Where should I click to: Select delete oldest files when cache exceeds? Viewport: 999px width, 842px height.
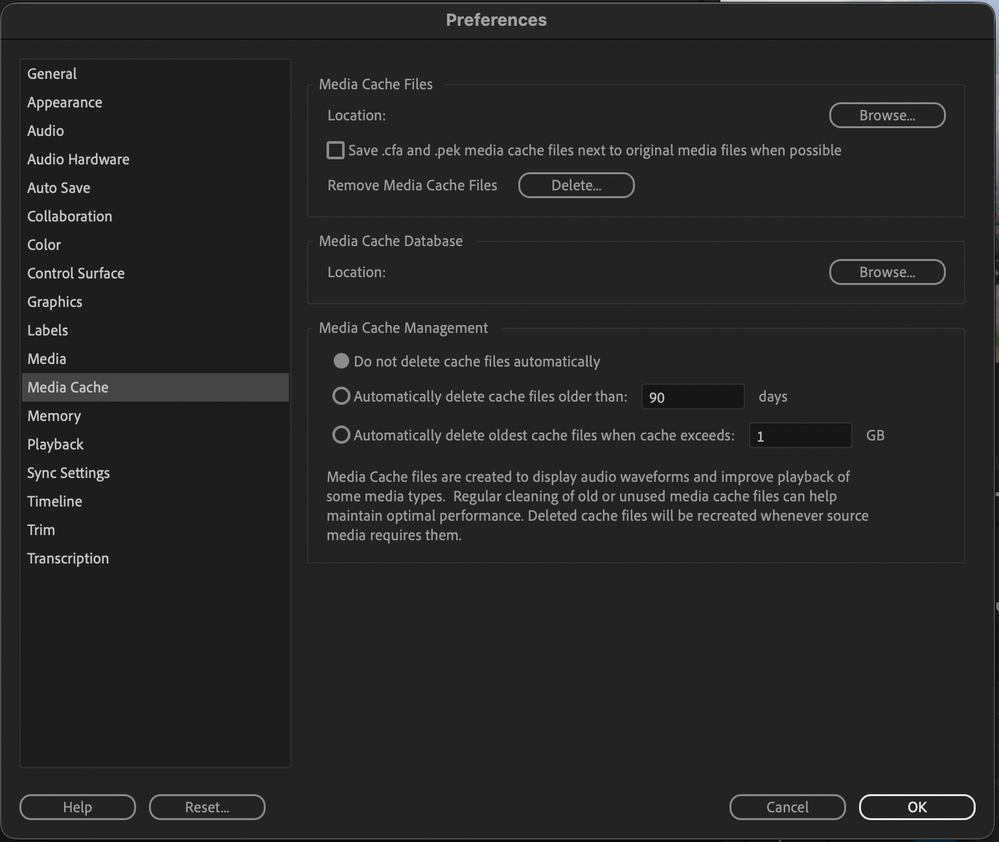(341, 435)
